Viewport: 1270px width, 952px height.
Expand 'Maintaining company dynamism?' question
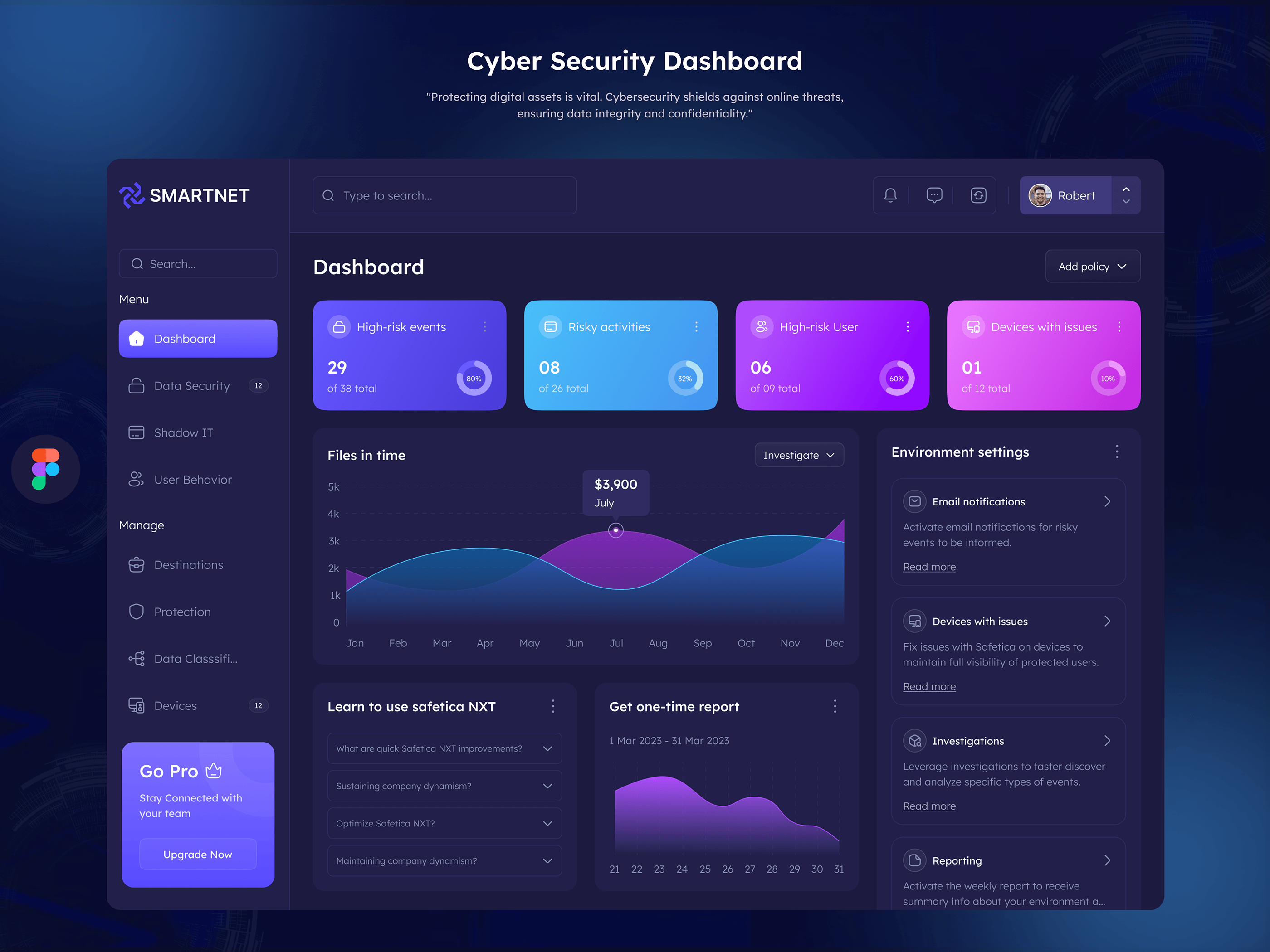tap(444, 860)
